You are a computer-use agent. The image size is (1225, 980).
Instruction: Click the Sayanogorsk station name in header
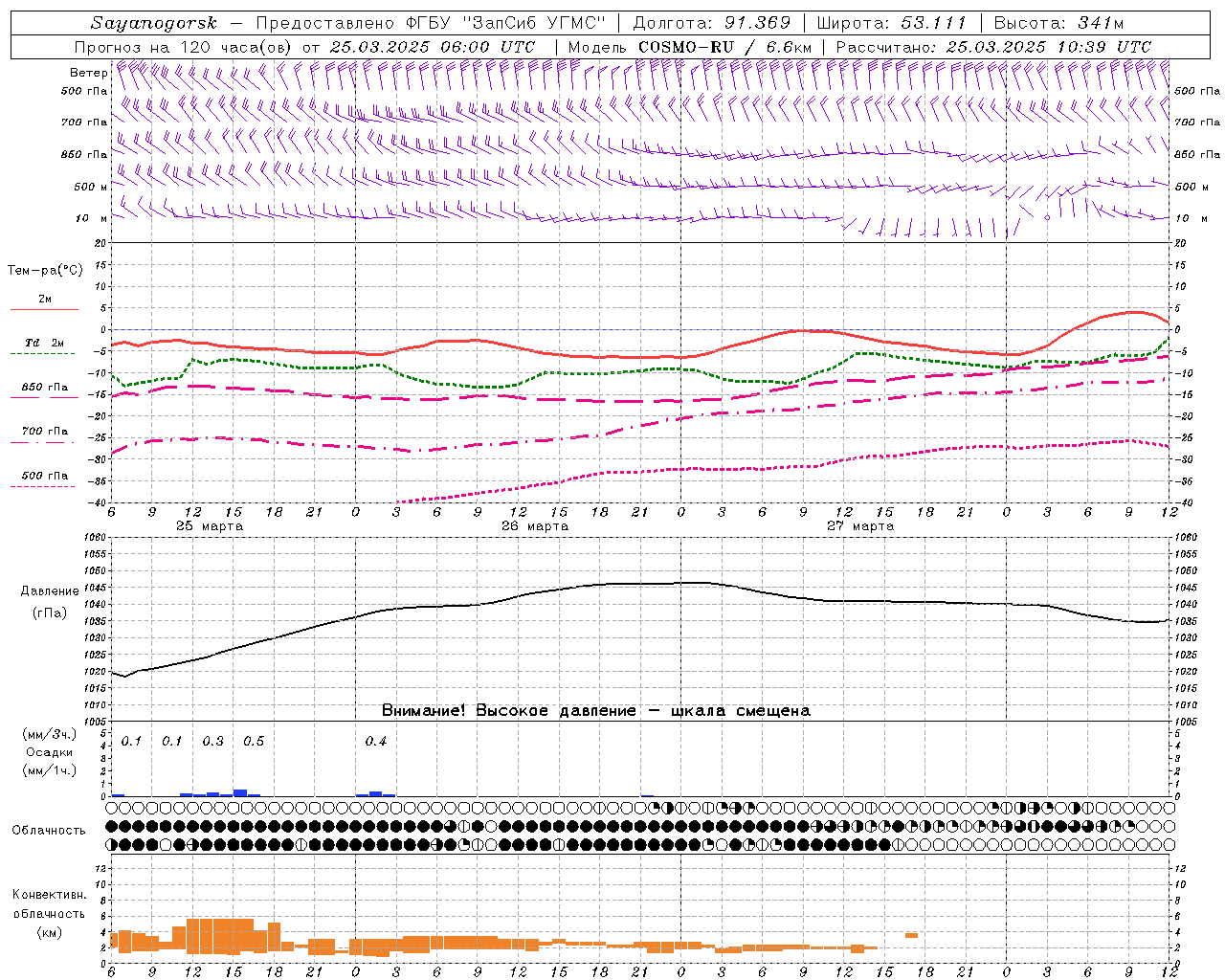tap(154, 23)
